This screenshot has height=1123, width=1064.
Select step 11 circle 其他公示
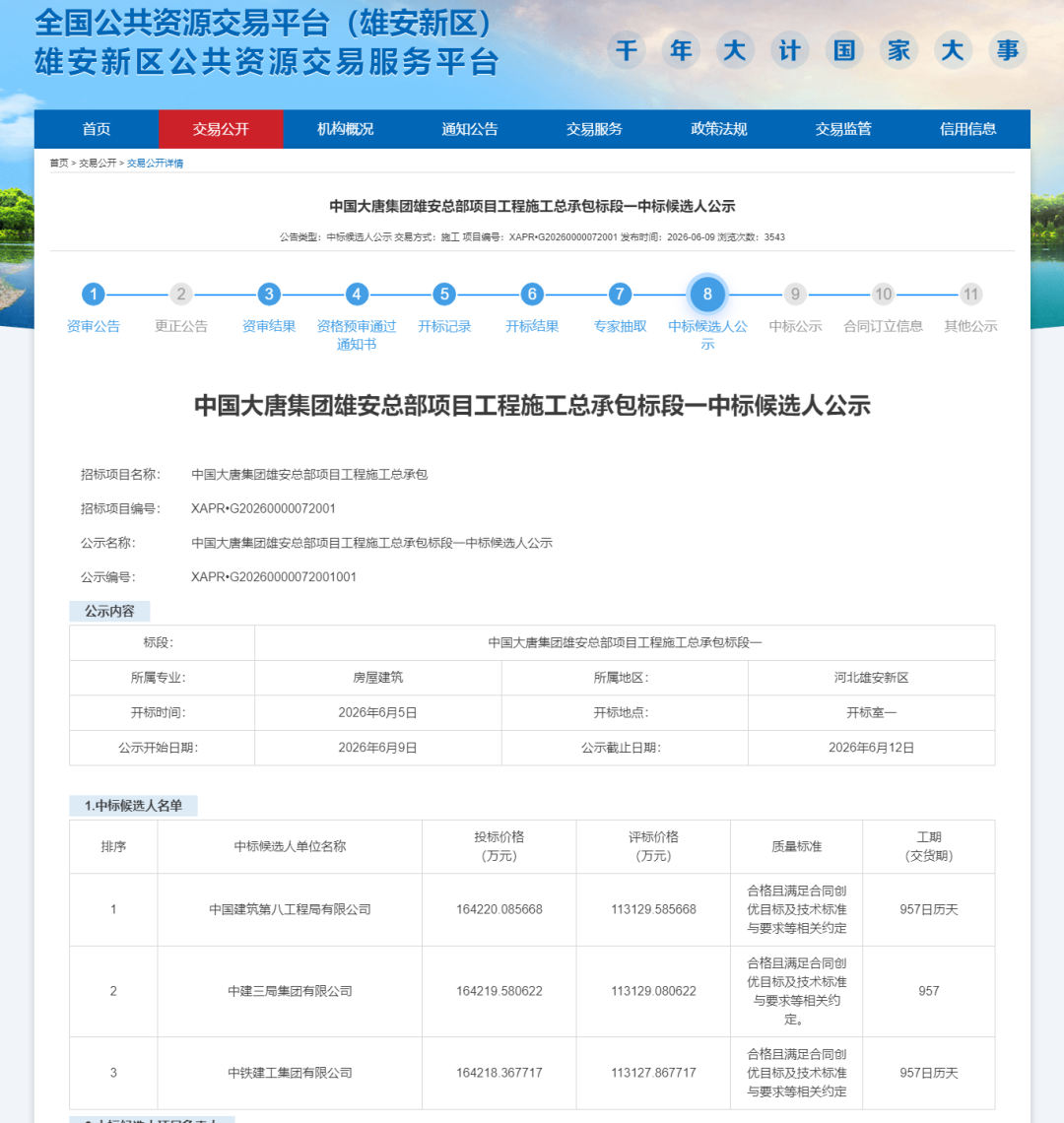click(x=970, y=294)
